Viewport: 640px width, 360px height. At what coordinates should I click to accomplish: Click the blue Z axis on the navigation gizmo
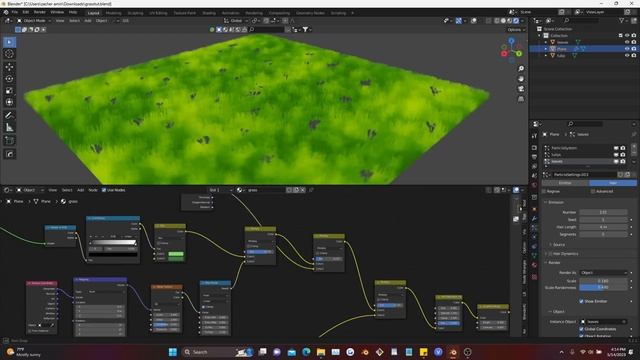pos(511,41)
